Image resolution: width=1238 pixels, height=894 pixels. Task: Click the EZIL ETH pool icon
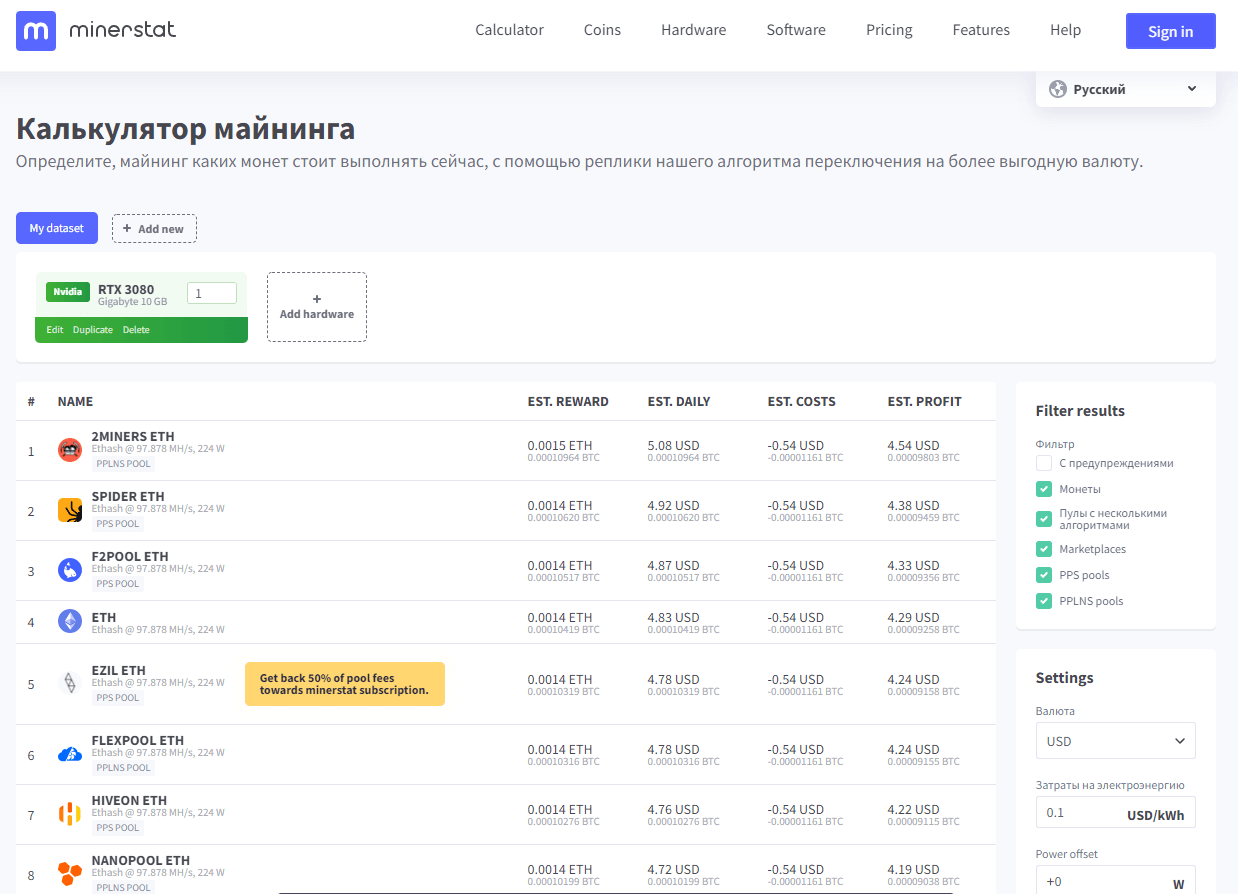tap(69, 683)
